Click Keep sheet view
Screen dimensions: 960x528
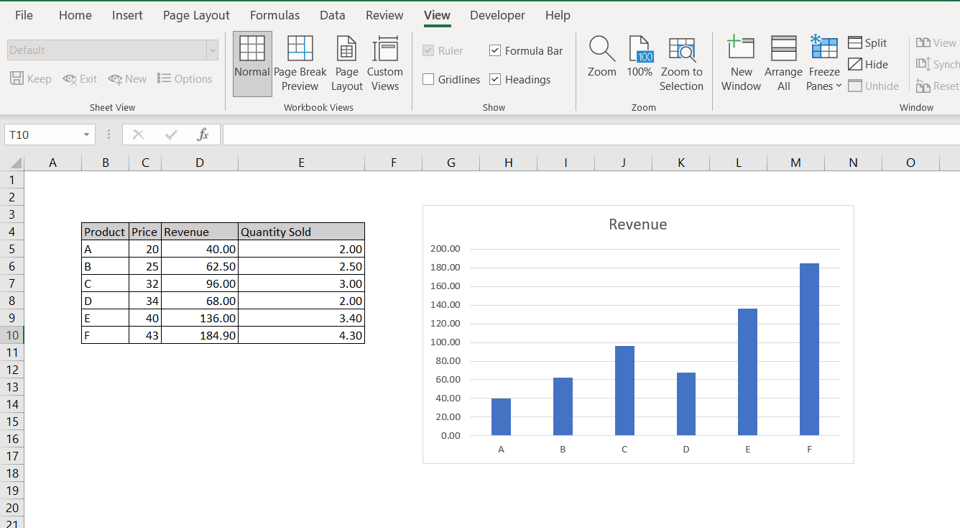point(31,79)
